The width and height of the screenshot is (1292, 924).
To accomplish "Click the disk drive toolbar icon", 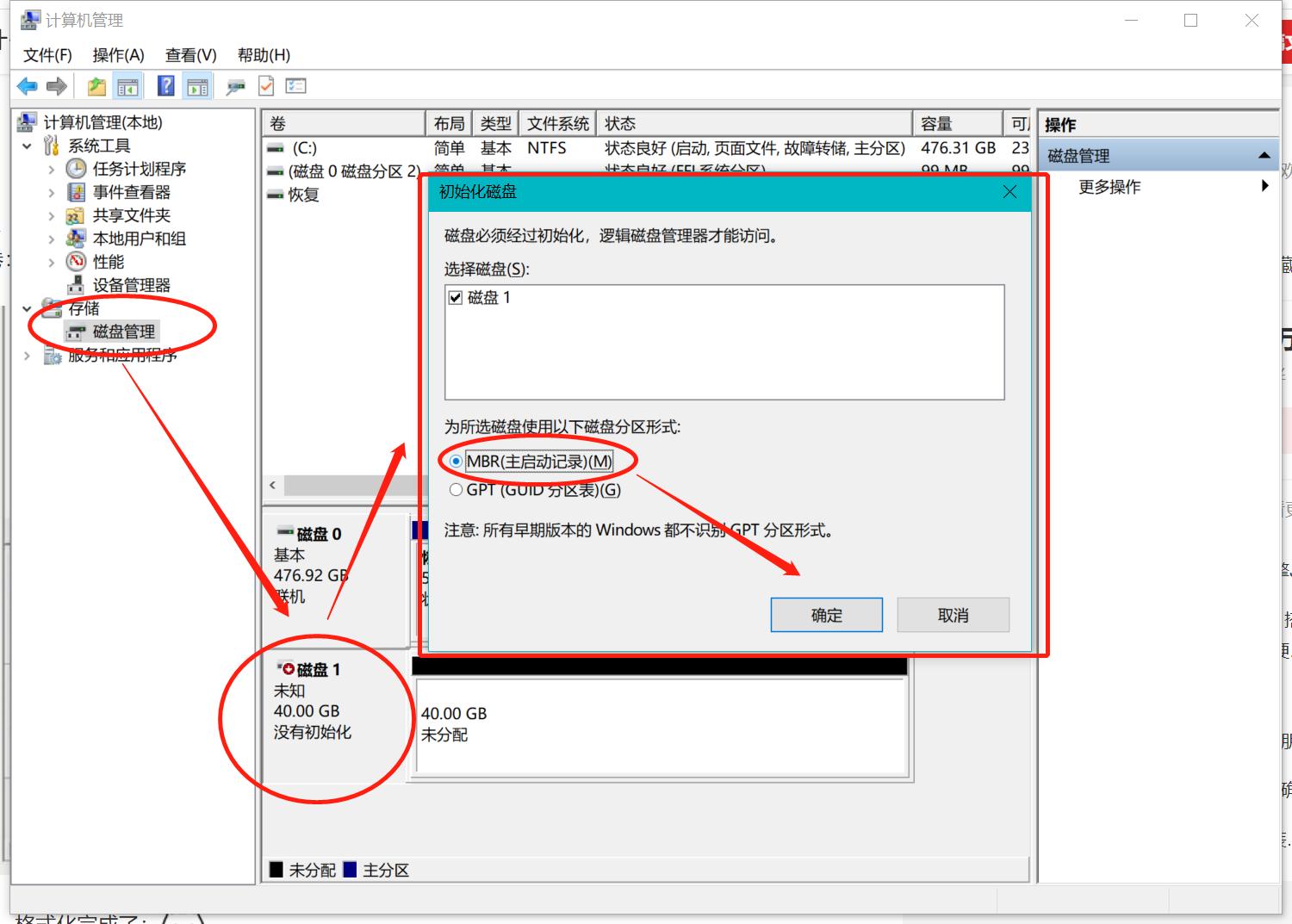I will click(235, 86).
